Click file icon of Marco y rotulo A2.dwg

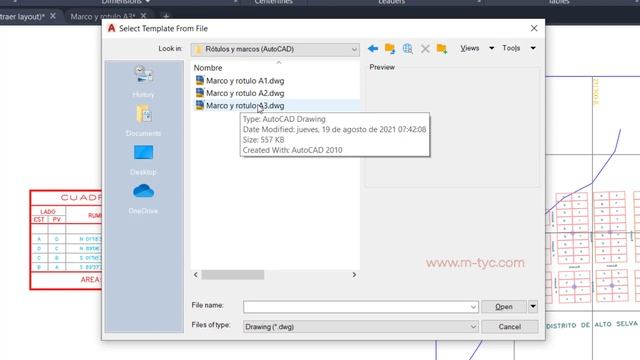tap(200, 93)
